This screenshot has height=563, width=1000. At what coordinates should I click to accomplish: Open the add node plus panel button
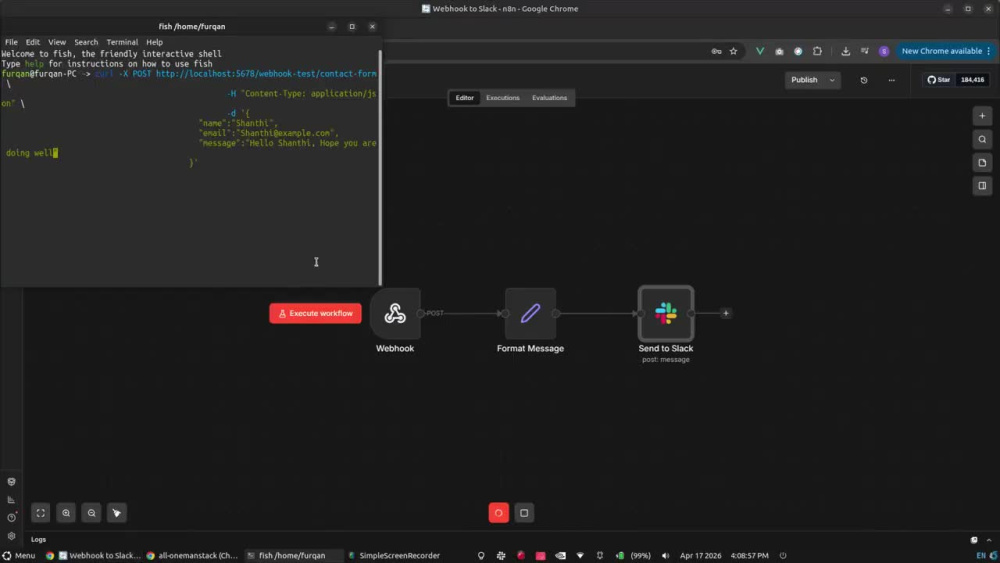tap(982, 116)
